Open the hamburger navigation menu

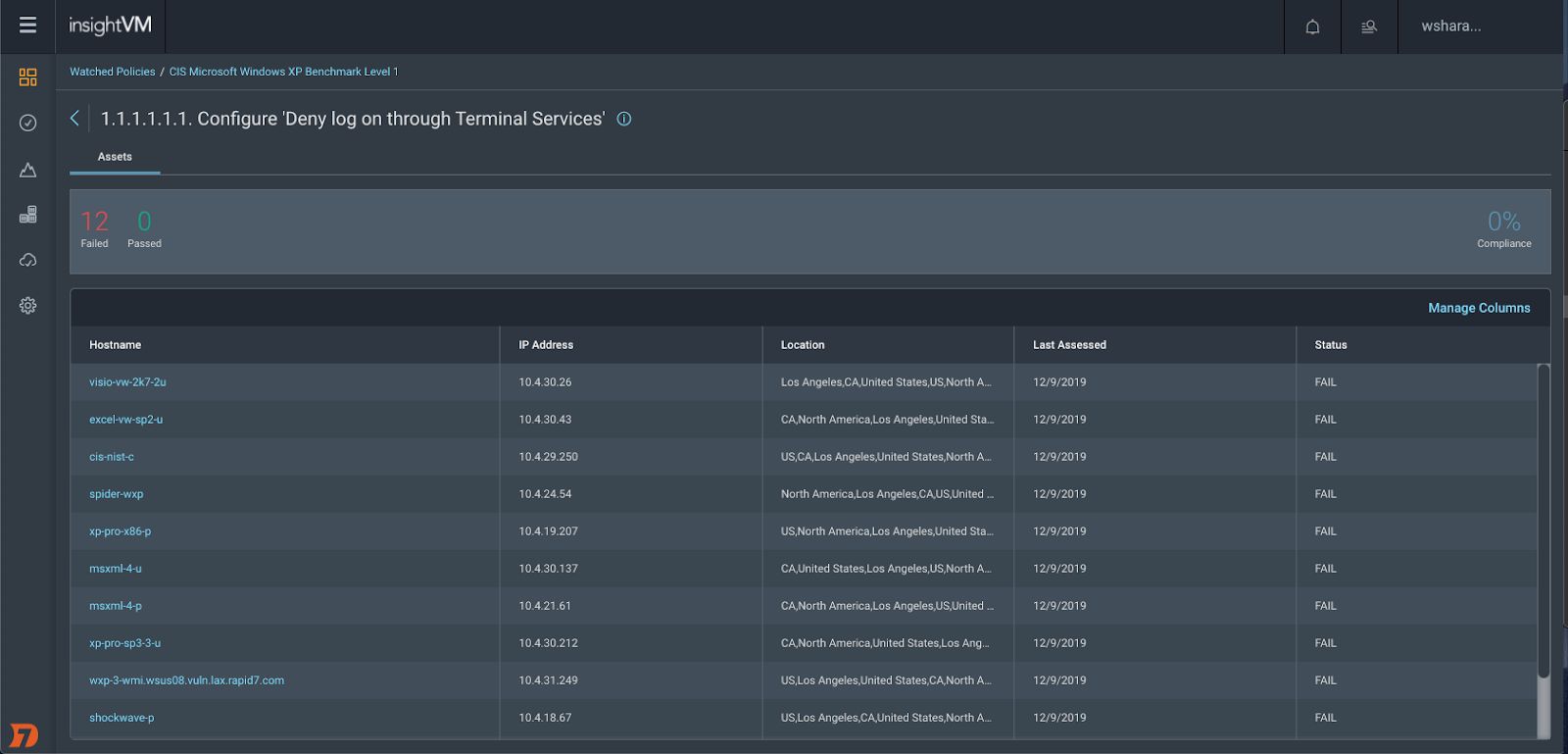(x=27, y=25)
